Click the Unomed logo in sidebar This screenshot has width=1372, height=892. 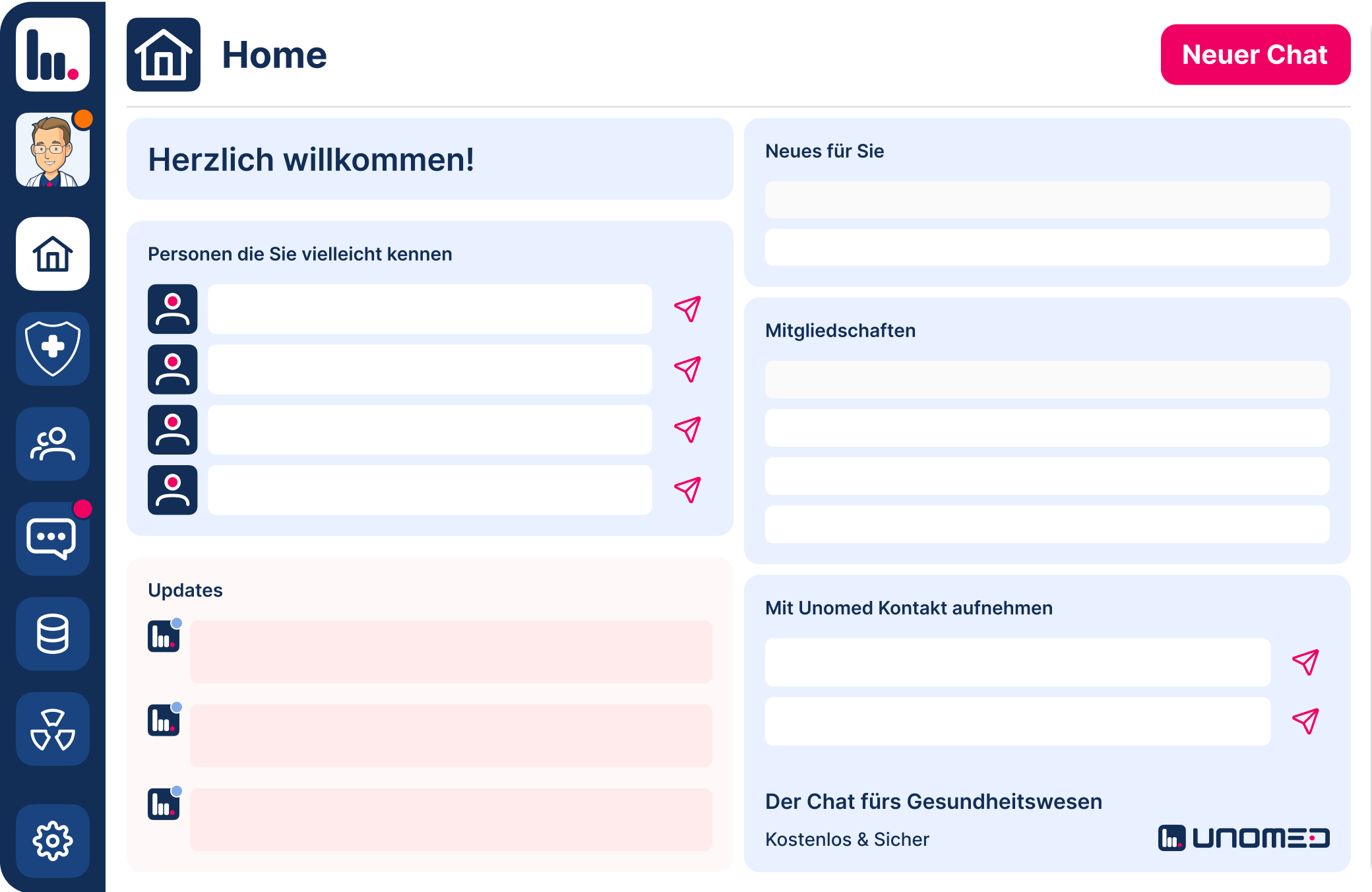53,55
